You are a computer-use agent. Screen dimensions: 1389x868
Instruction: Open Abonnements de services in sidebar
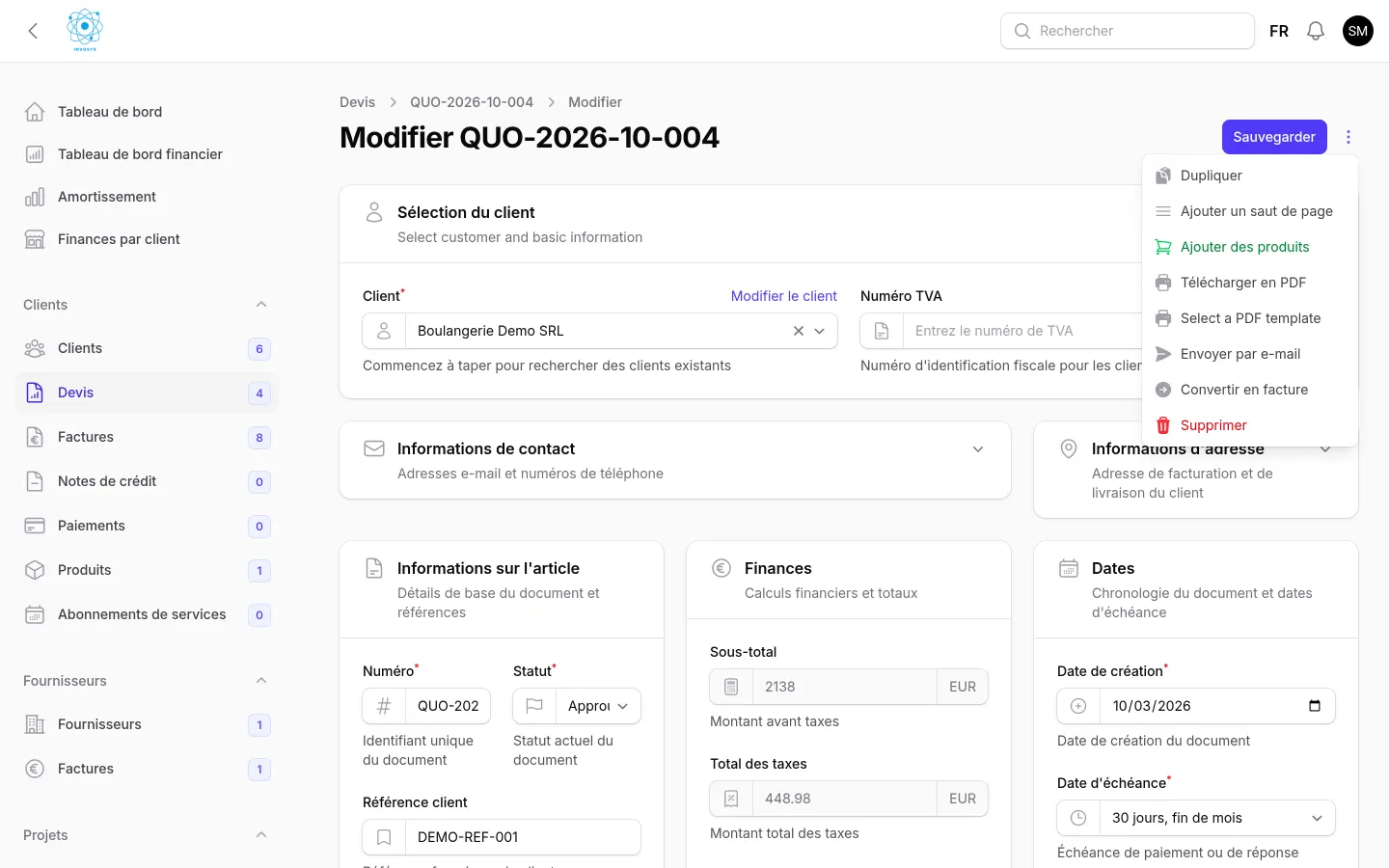coord(148,614)
